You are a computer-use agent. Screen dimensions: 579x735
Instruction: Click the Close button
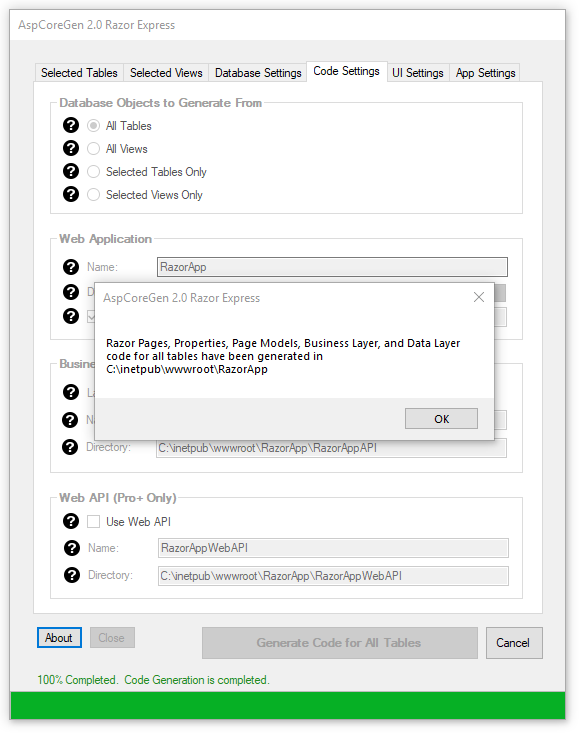[112, 638]
